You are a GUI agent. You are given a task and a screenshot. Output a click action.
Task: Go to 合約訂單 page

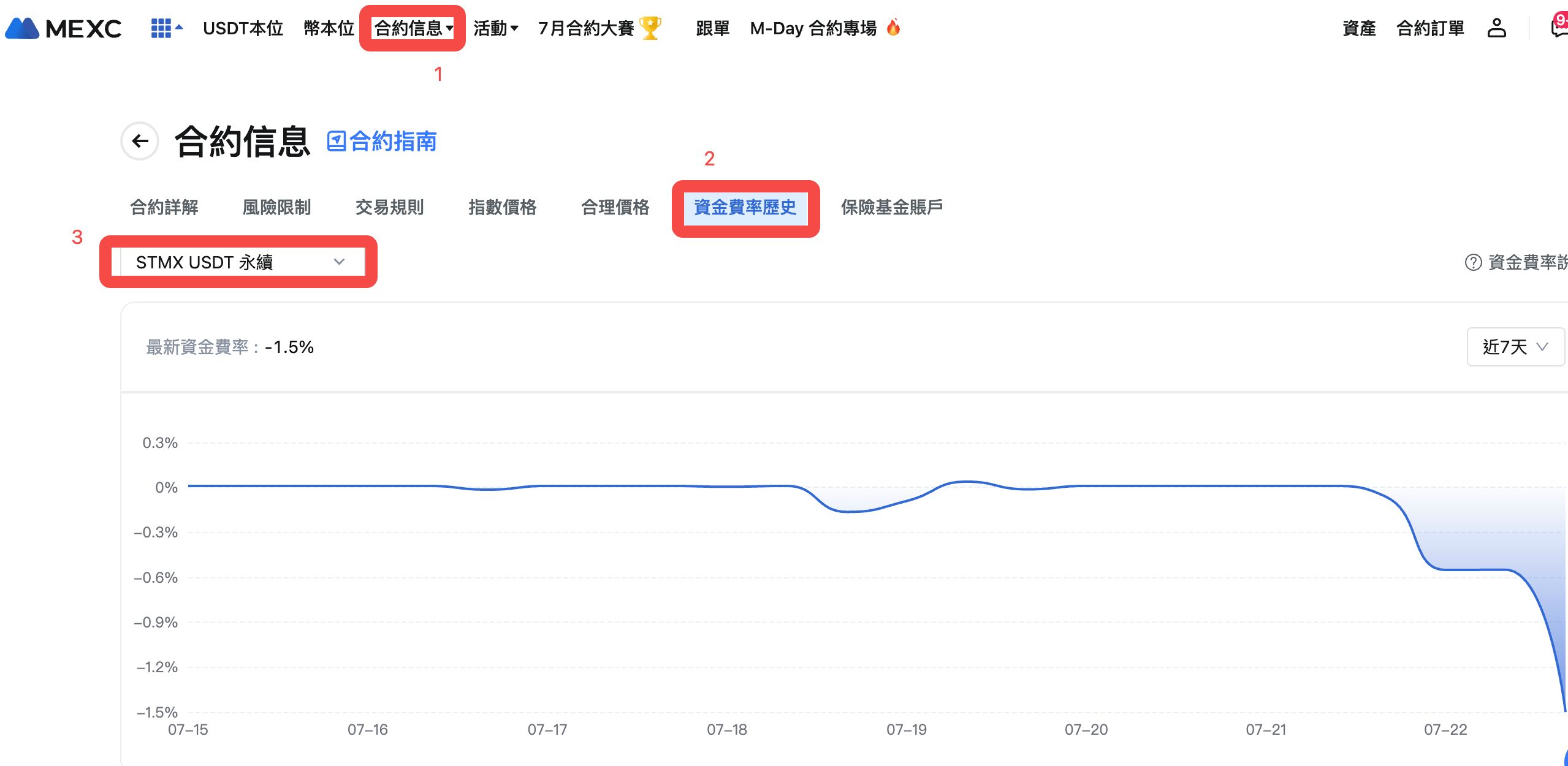(x=1430, y=28)
